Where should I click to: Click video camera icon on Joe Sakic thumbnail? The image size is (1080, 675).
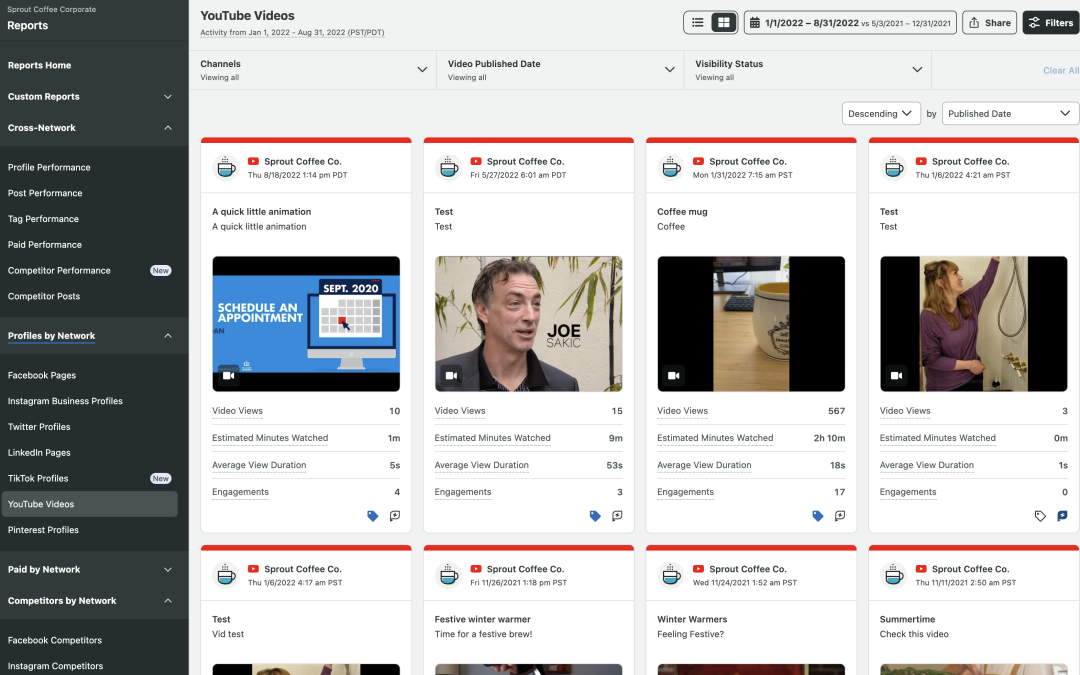[451, 376]
